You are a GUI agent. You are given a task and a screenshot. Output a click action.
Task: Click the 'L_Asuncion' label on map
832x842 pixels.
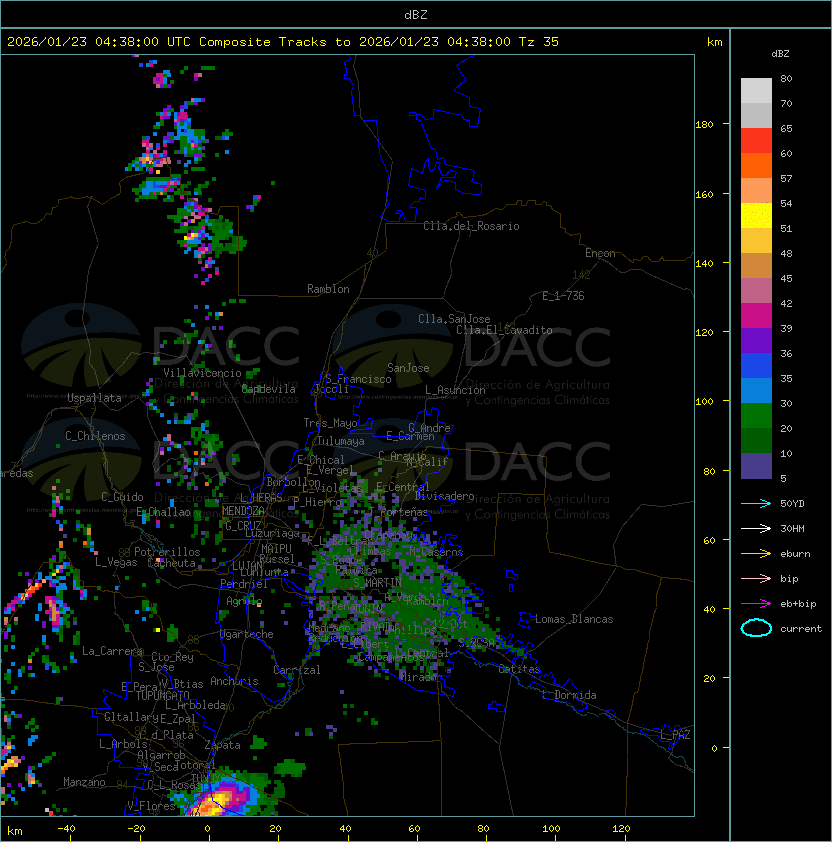(455, 390)
